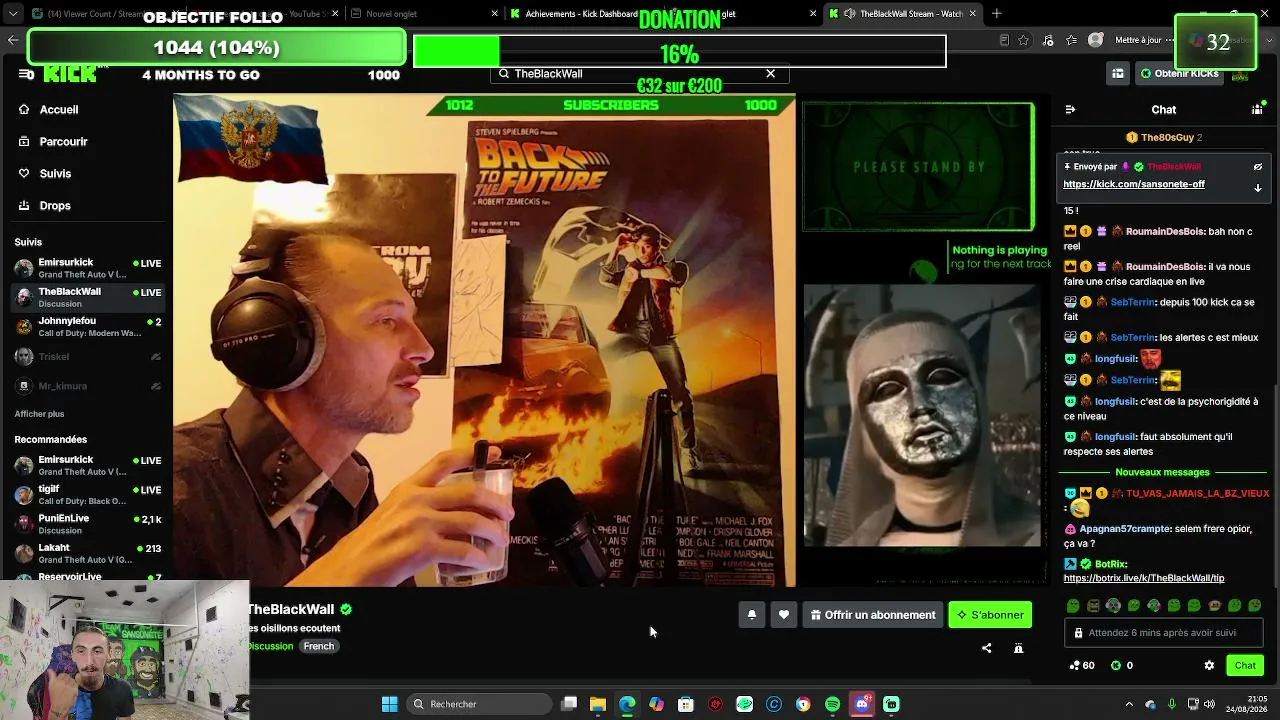The width and height of the screenshot is (1280, 720).
Task: Open Emirsurkick under Recommandées
Action: [x=88, y=465]
